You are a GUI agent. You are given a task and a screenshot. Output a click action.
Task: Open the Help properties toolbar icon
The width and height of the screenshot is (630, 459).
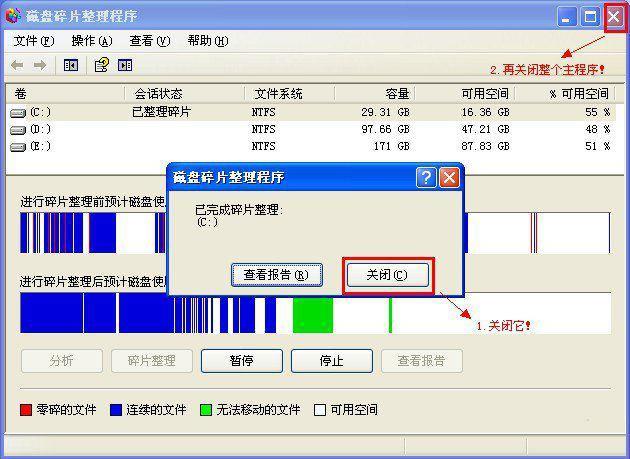[101, 65]
